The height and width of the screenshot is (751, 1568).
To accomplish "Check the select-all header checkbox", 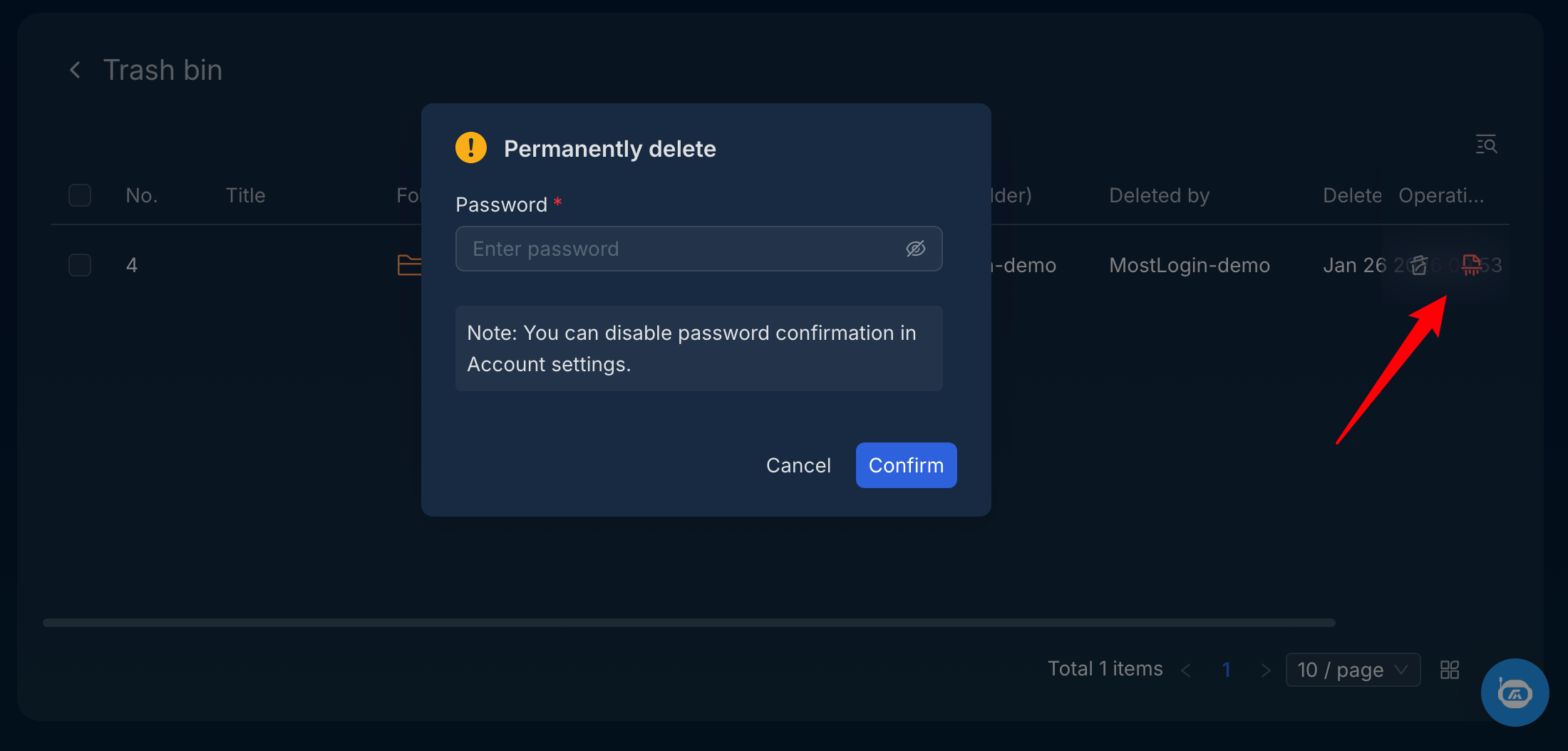I will [x=80, y=195].
